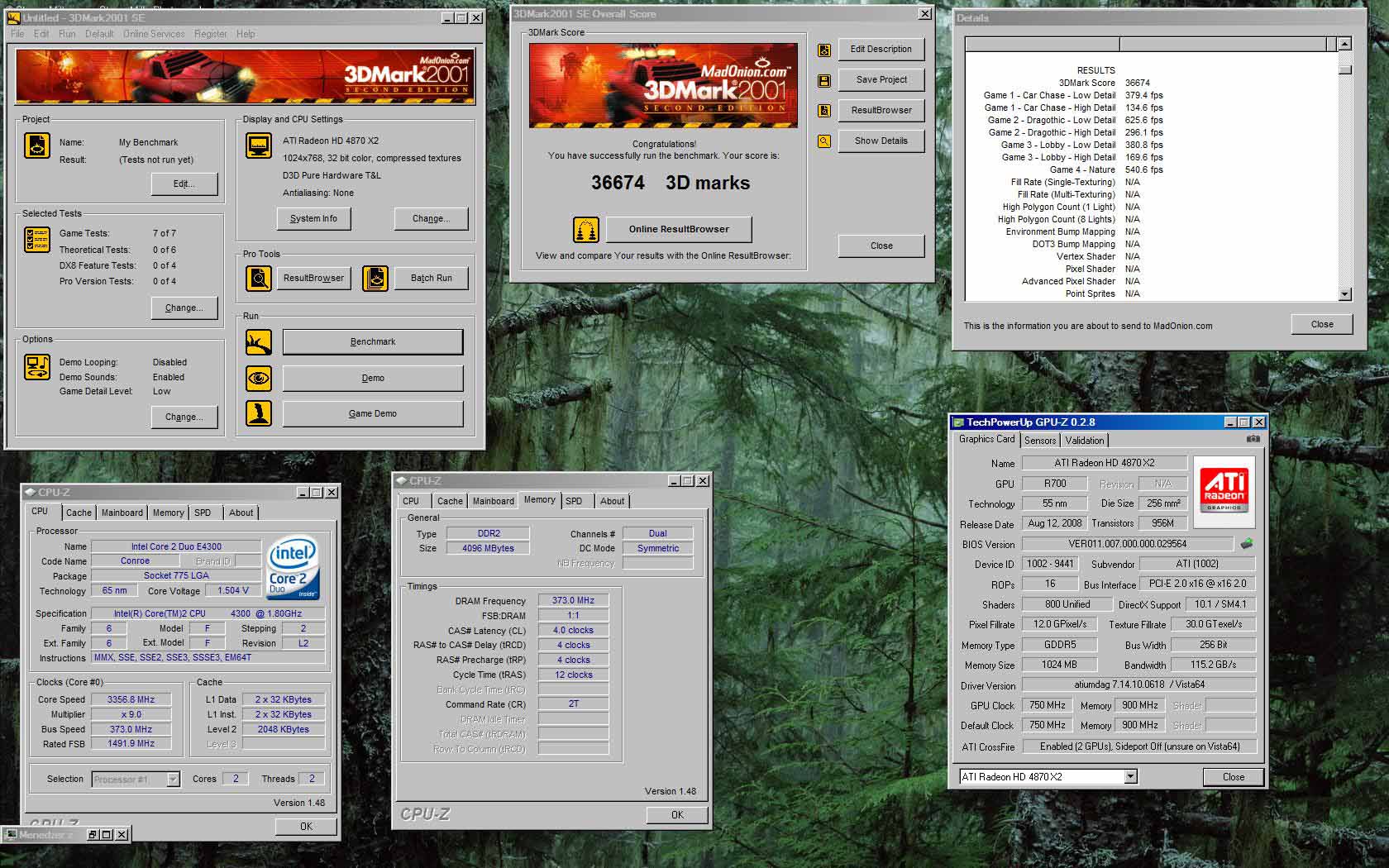1389x868 pixels.
Task: Click the Benchmark run icon
Action: tap(259, 341)
